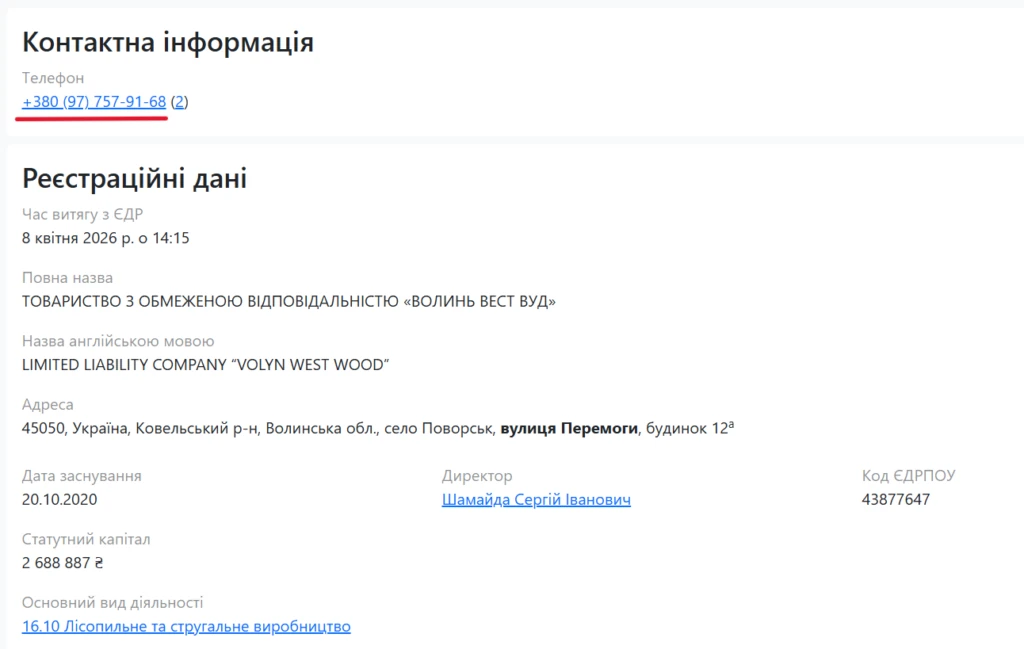The width and height of the screenshot is (1024, 649).
Task: Open director profile Шамайда Сергій Іванович
Action: 537,499
